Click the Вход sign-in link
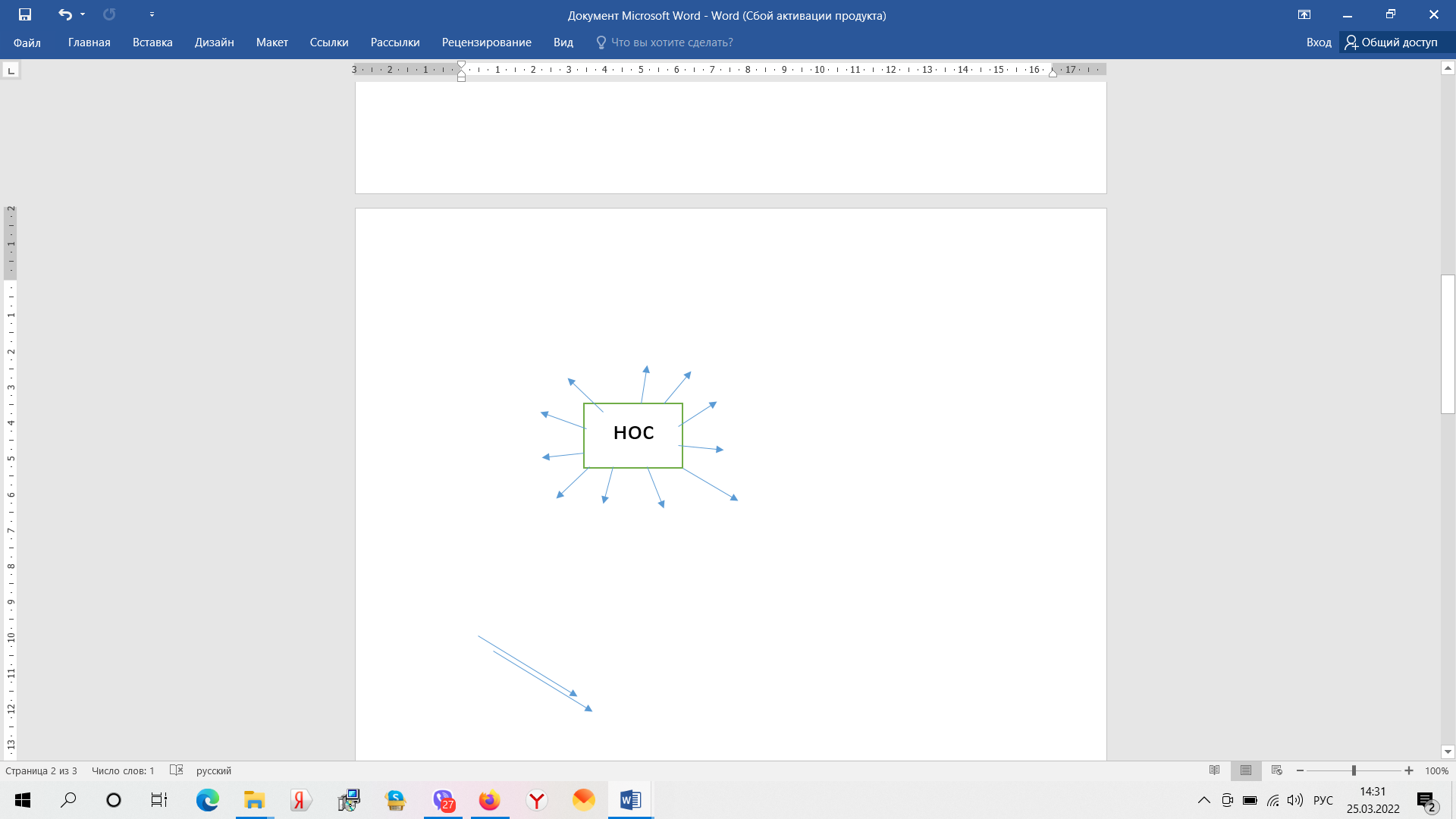The width and height of the screenshot is (1456, 819). pyautogui.click(x=1318, y=42)
